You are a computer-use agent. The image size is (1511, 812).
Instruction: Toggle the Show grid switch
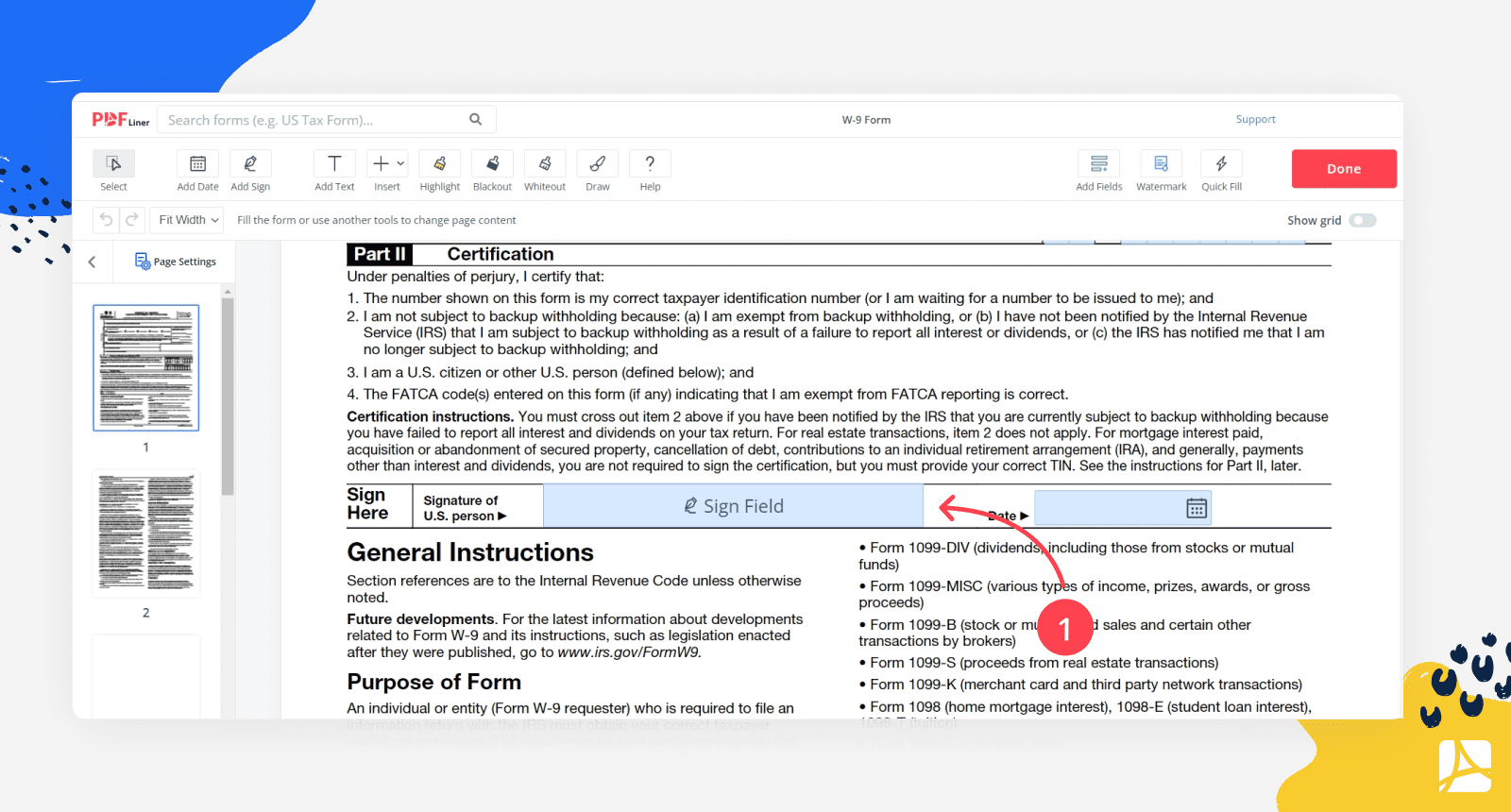pos(1363,220)
